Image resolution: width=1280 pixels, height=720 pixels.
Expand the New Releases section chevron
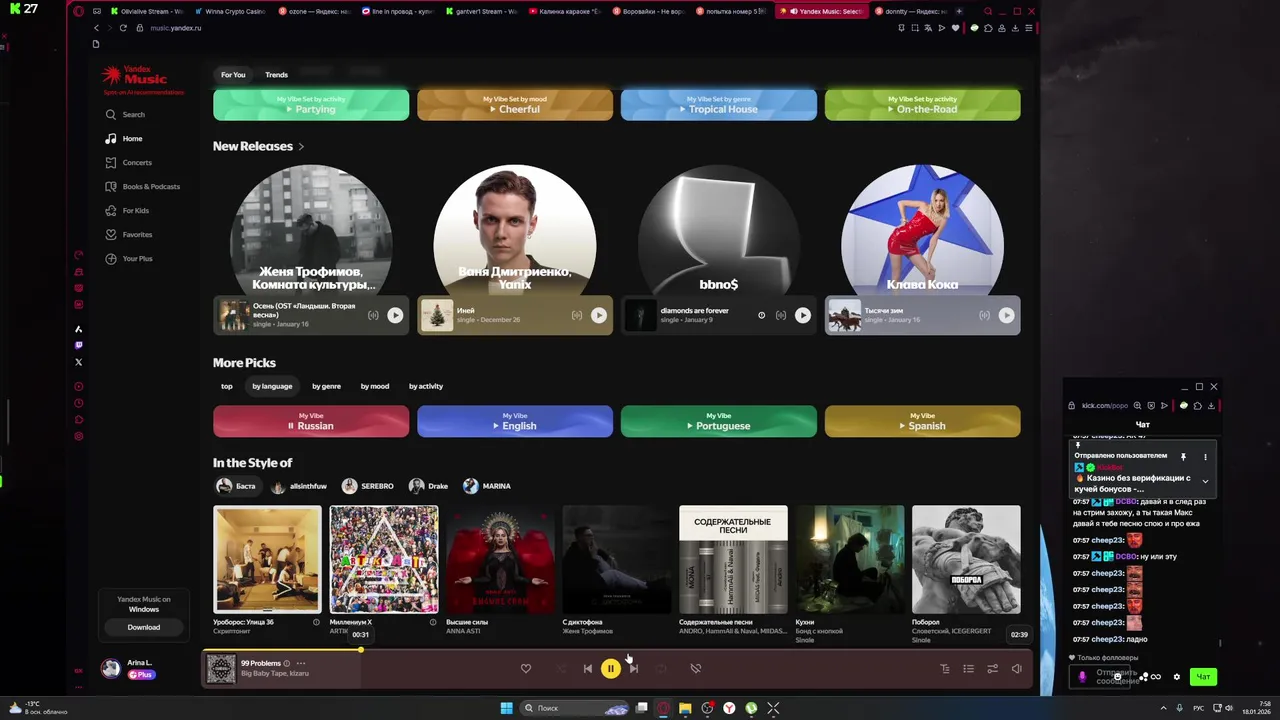pos(301,146)
